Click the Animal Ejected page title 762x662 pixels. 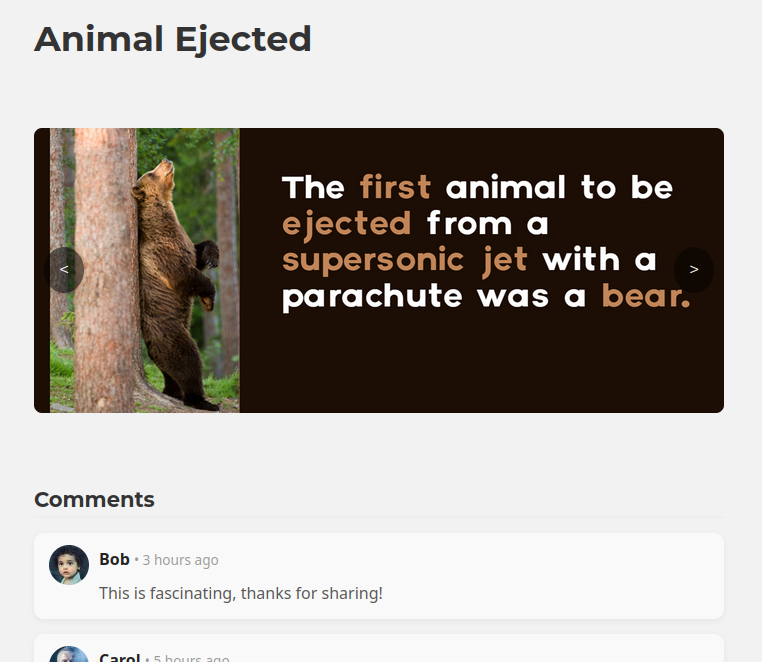pyautogui.click(x=173, y=39)
